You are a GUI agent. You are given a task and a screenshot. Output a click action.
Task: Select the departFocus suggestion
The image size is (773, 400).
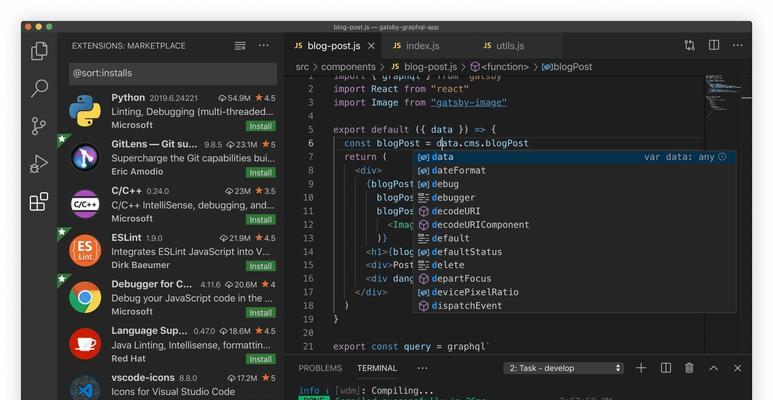[574, 279]
